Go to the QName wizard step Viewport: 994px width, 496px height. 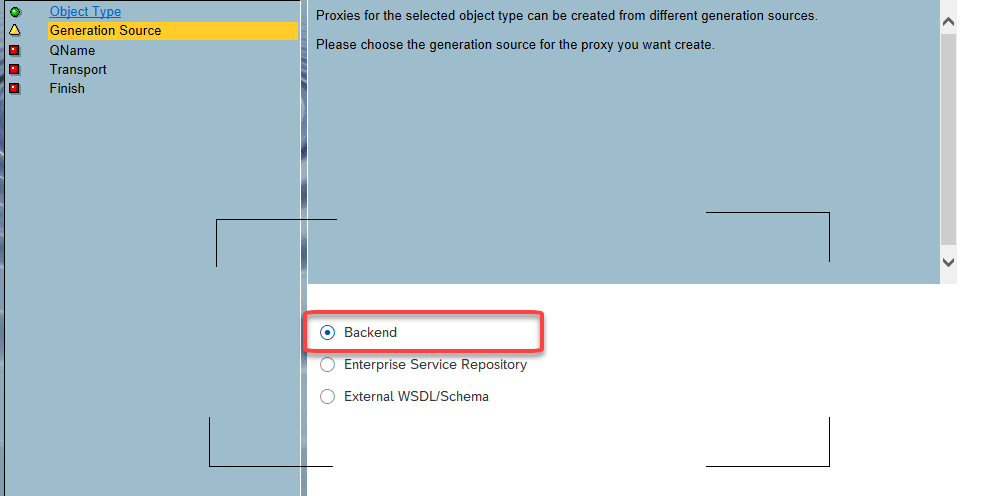72,50
